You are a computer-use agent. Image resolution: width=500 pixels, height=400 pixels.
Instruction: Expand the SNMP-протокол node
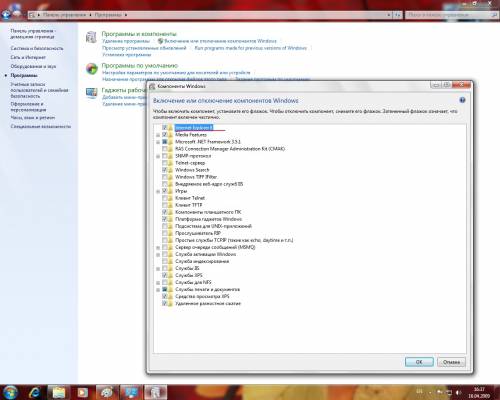point(158,156)
